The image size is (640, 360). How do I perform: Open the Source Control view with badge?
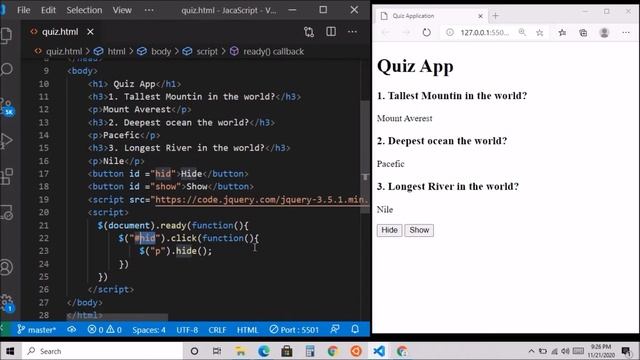[x=7, y=107]
